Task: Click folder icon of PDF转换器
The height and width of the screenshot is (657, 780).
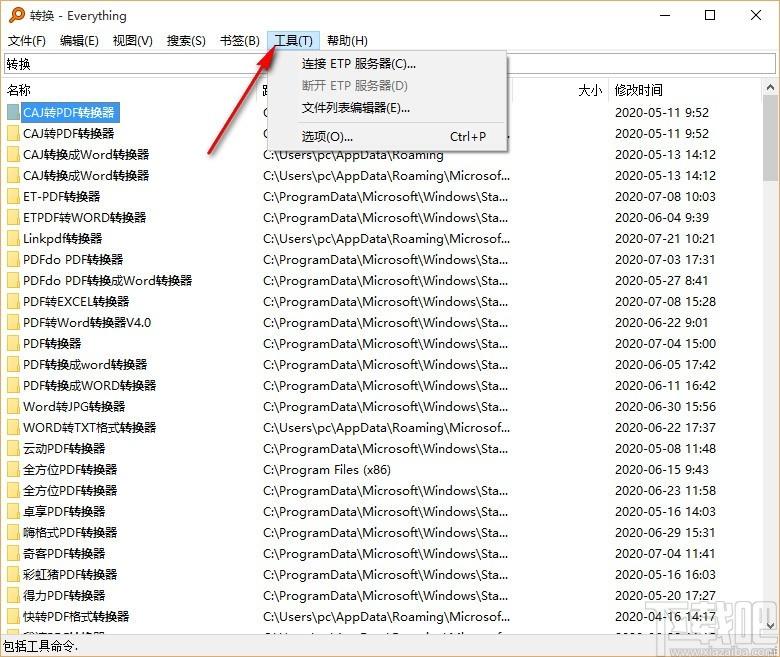Action: (13, 344)
